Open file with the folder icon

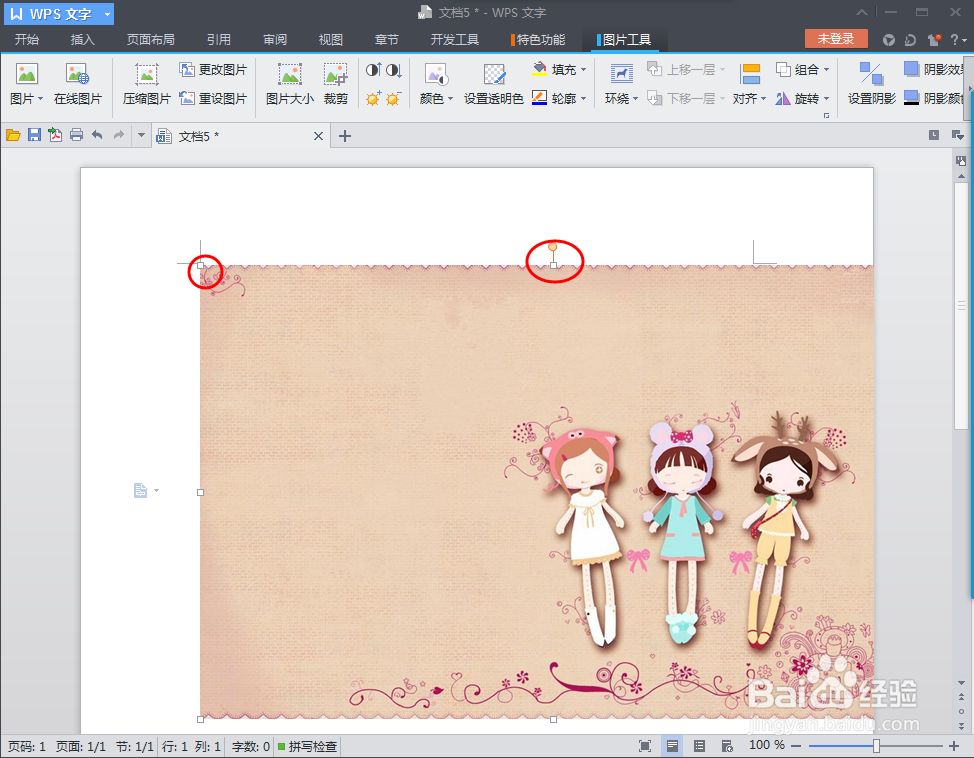click(13, 135)
